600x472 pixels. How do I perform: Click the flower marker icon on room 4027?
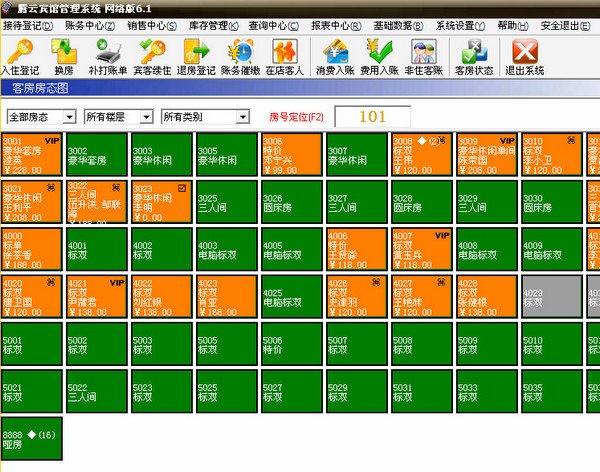(441, 283)
